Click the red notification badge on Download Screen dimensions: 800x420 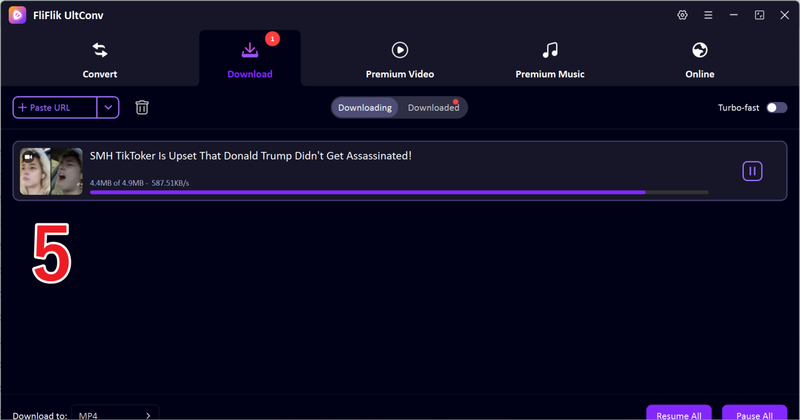coord(272,39)
